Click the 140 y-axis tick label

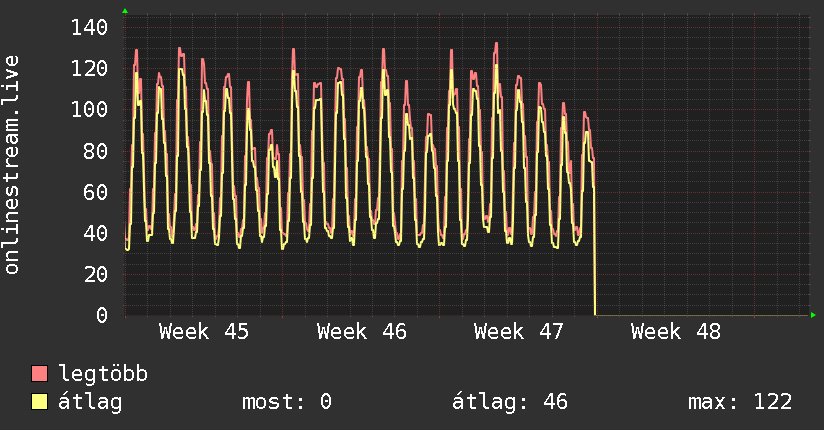point(89,27)
